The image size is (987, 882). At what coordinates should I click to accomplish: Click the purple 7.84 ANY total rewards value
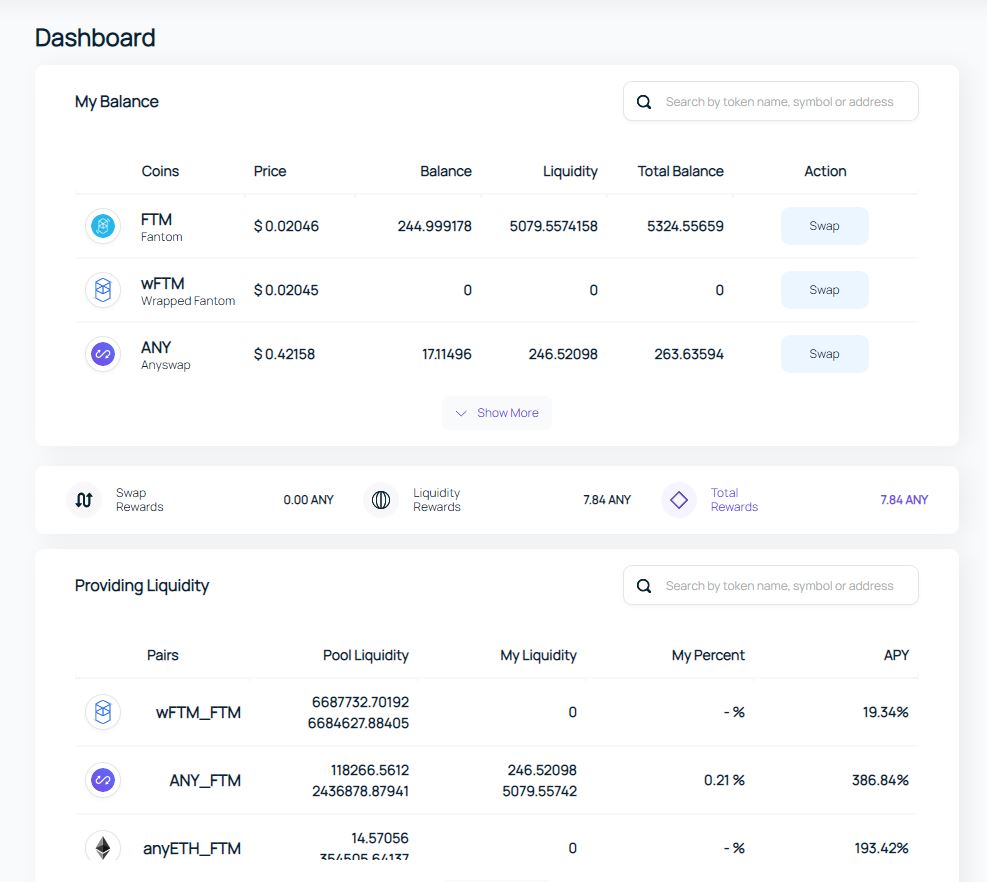tap(904, 500)
